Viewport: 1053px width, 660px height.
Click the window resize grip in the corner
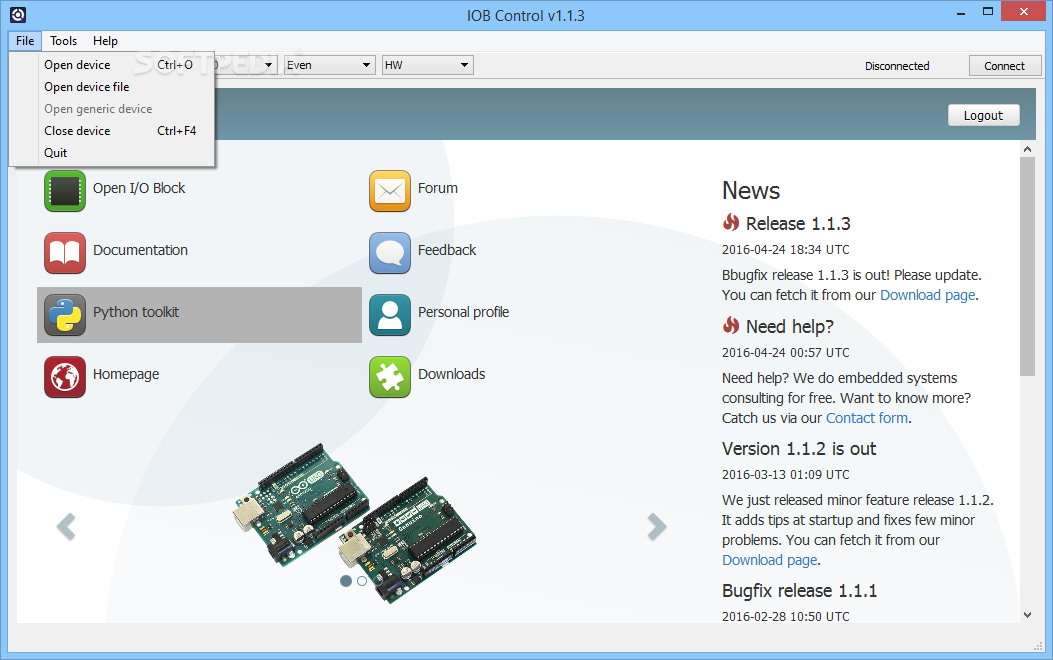(x=1038, y=646)
